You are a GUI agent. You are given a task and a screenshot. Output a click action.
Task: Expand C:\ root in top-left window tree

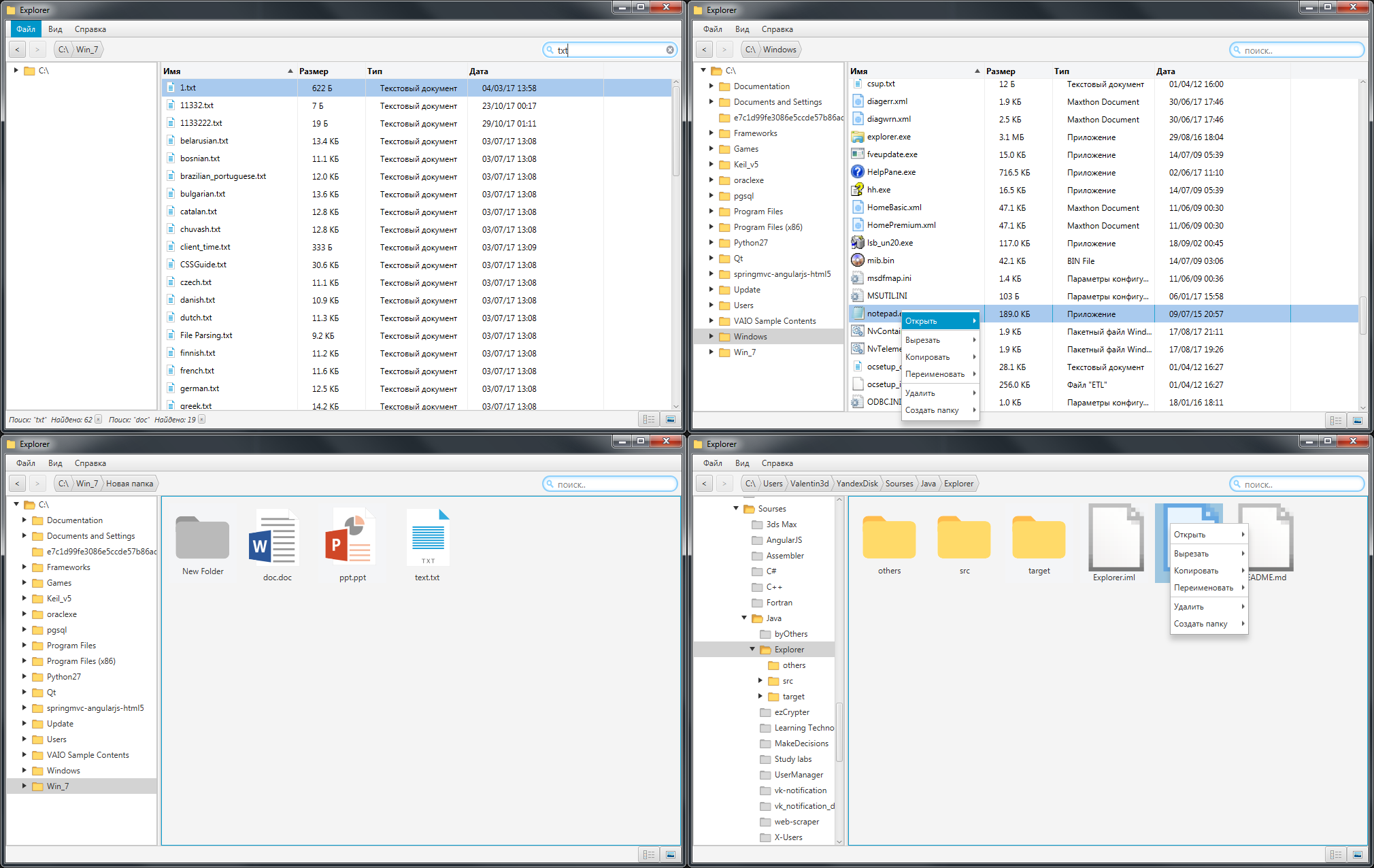click(x=16, y=70)
